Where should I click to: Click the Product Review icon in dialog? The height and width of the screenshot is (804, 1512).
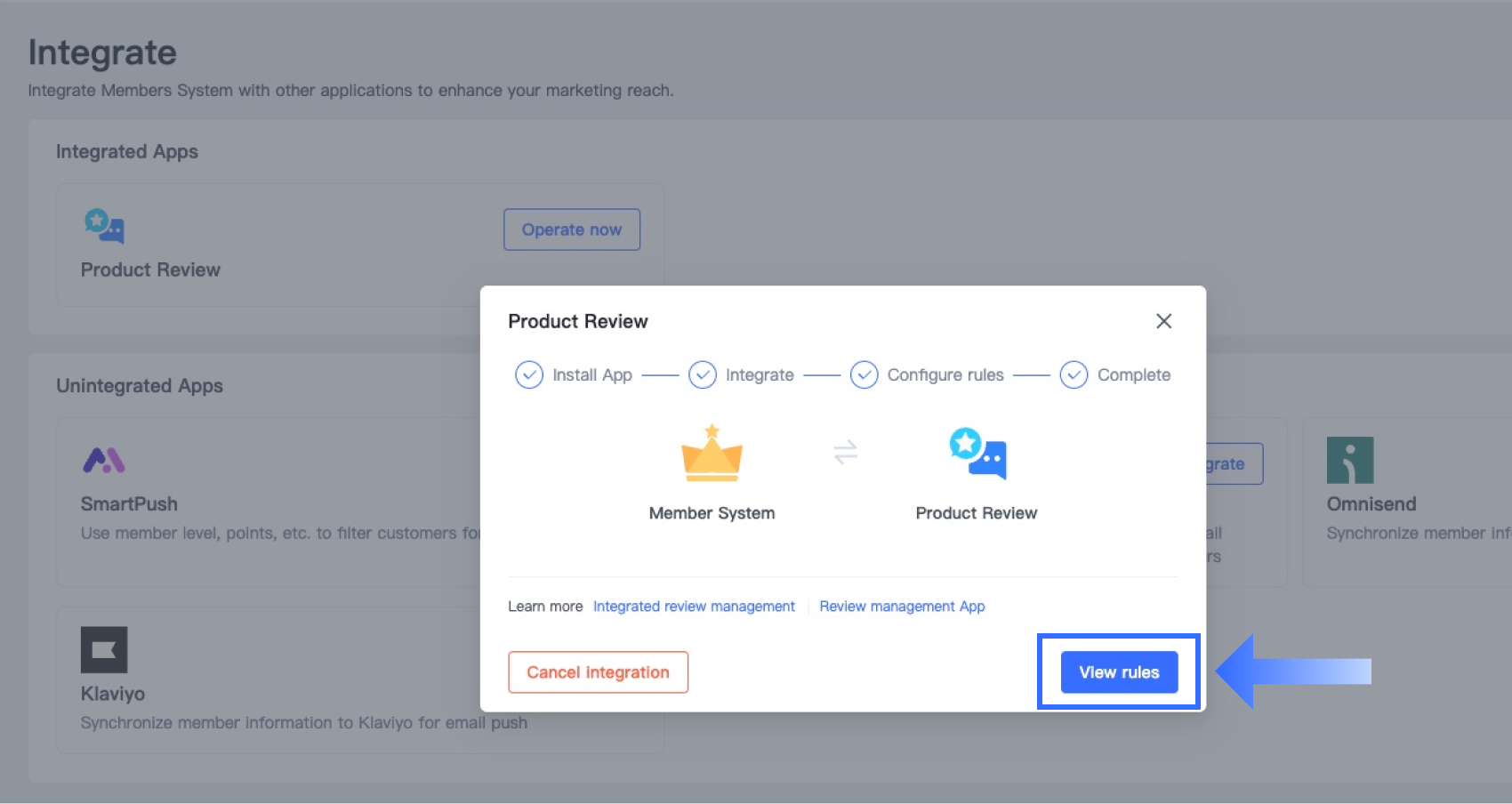tap(977, 454)
